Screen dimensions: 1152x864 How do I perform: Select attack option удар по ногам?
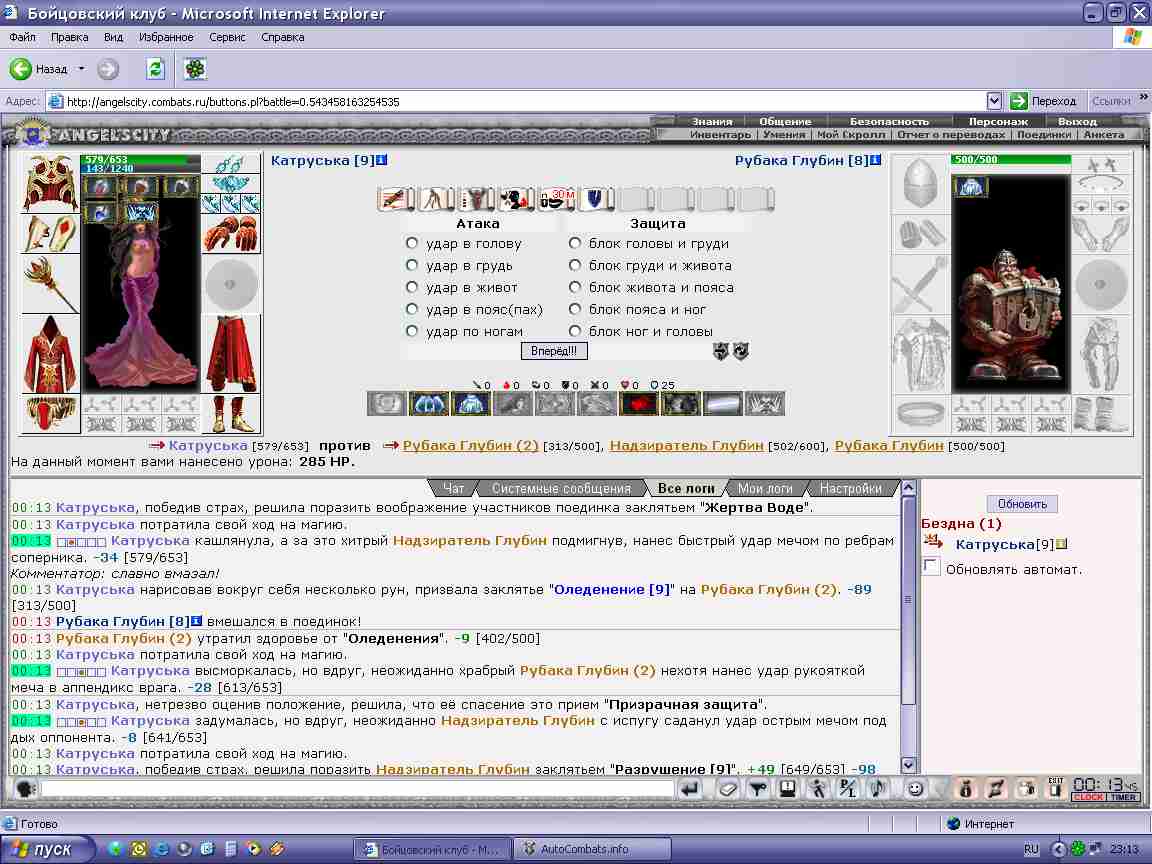[x=411, y=331]
